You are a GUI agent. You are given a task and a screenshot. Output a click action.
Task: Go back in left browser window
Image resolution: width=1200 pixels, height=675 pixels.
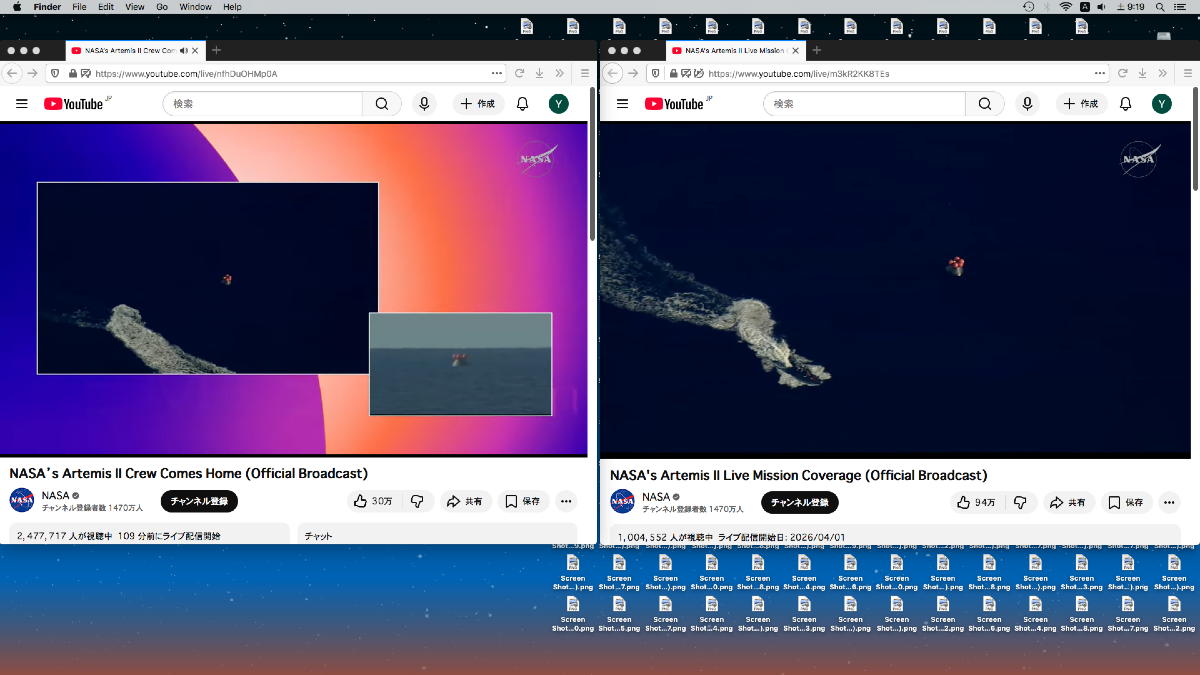pos(12,73)
